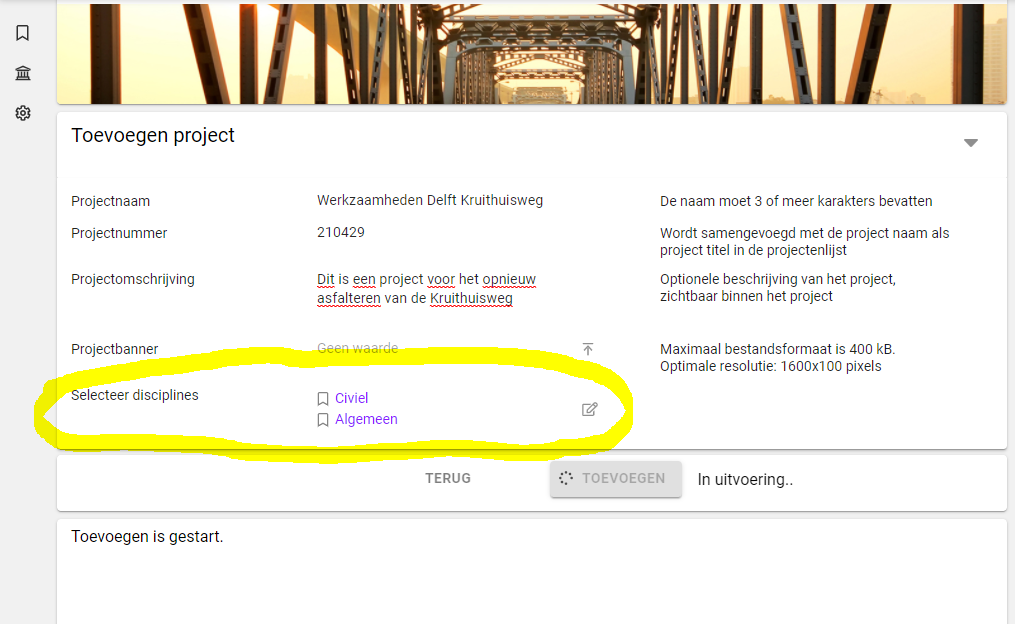Open the bookmark icon in left sidebar
The width and height of the screenshot is (1015, 624).
pos(22,33)
